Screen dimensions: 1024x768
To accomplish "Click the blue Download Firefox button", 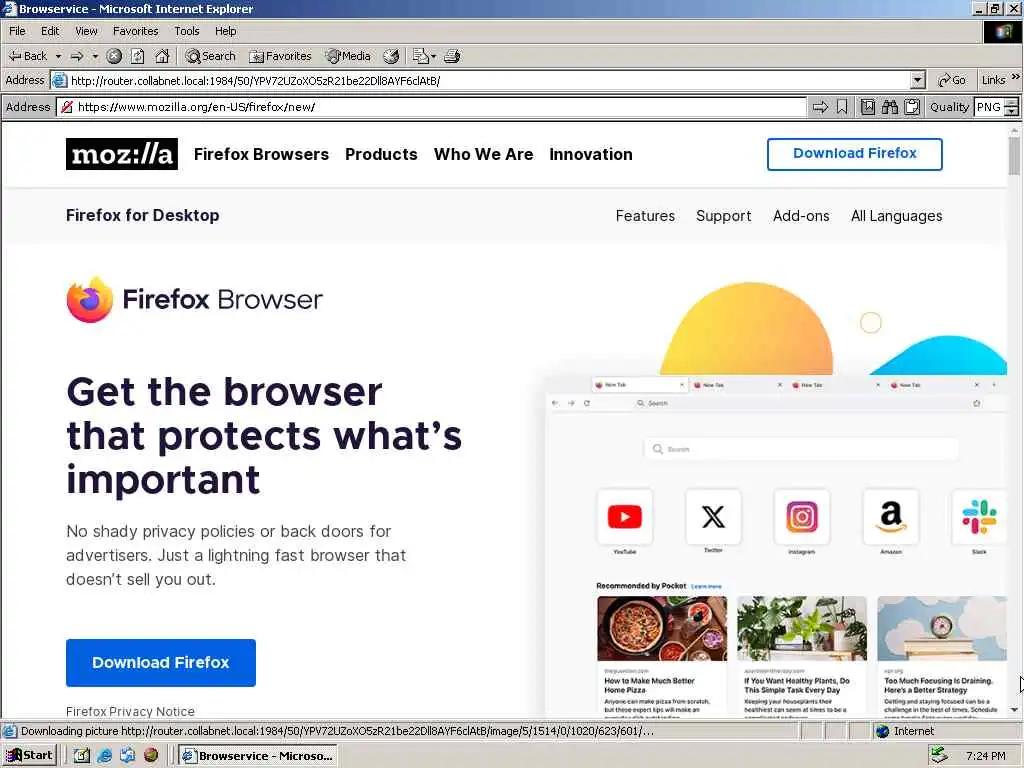I will tap(161, 662).
